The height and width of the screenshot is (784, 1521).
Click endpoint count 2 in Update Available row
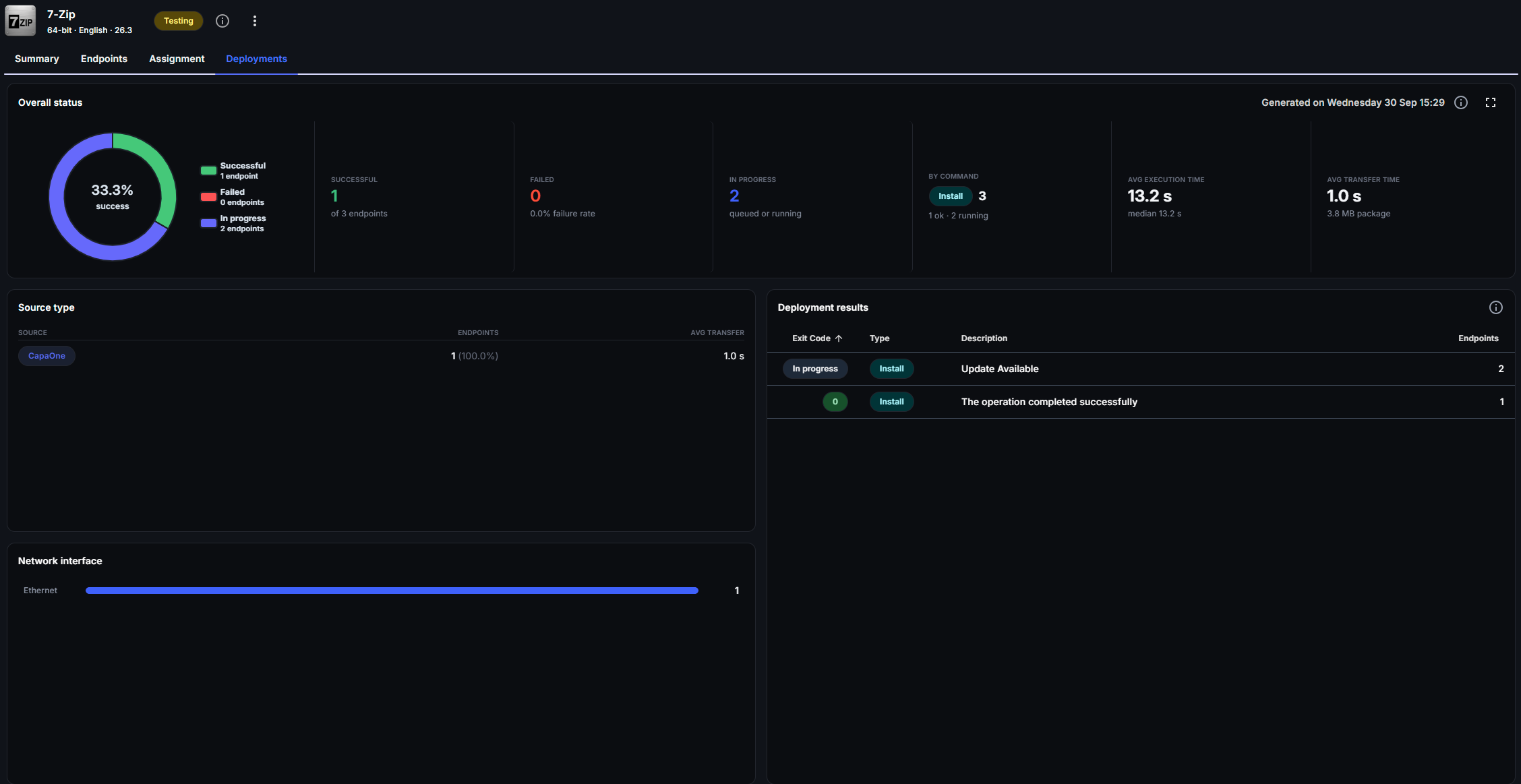pos(1501,369)
